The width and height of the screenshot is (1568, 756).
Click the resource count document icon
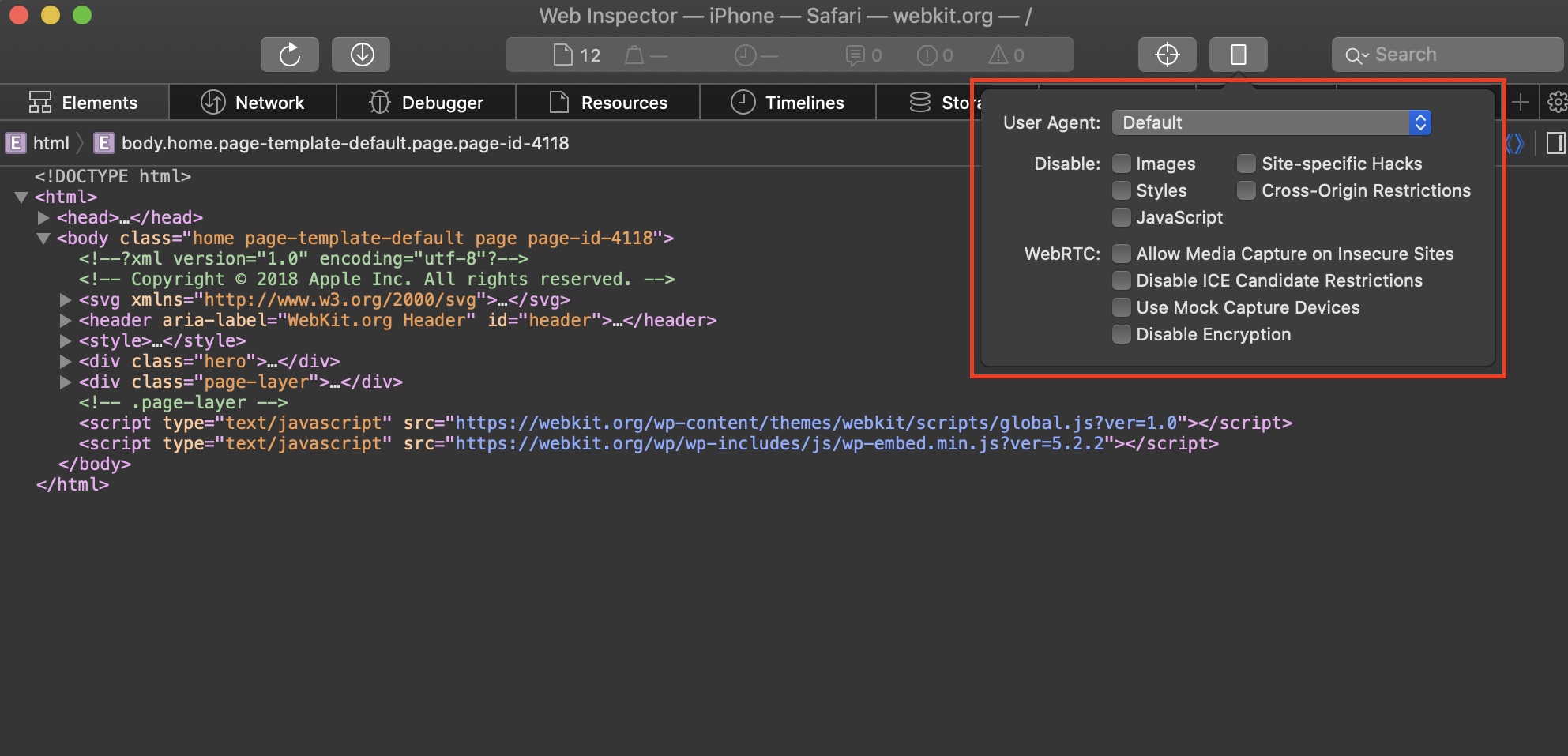562,55
